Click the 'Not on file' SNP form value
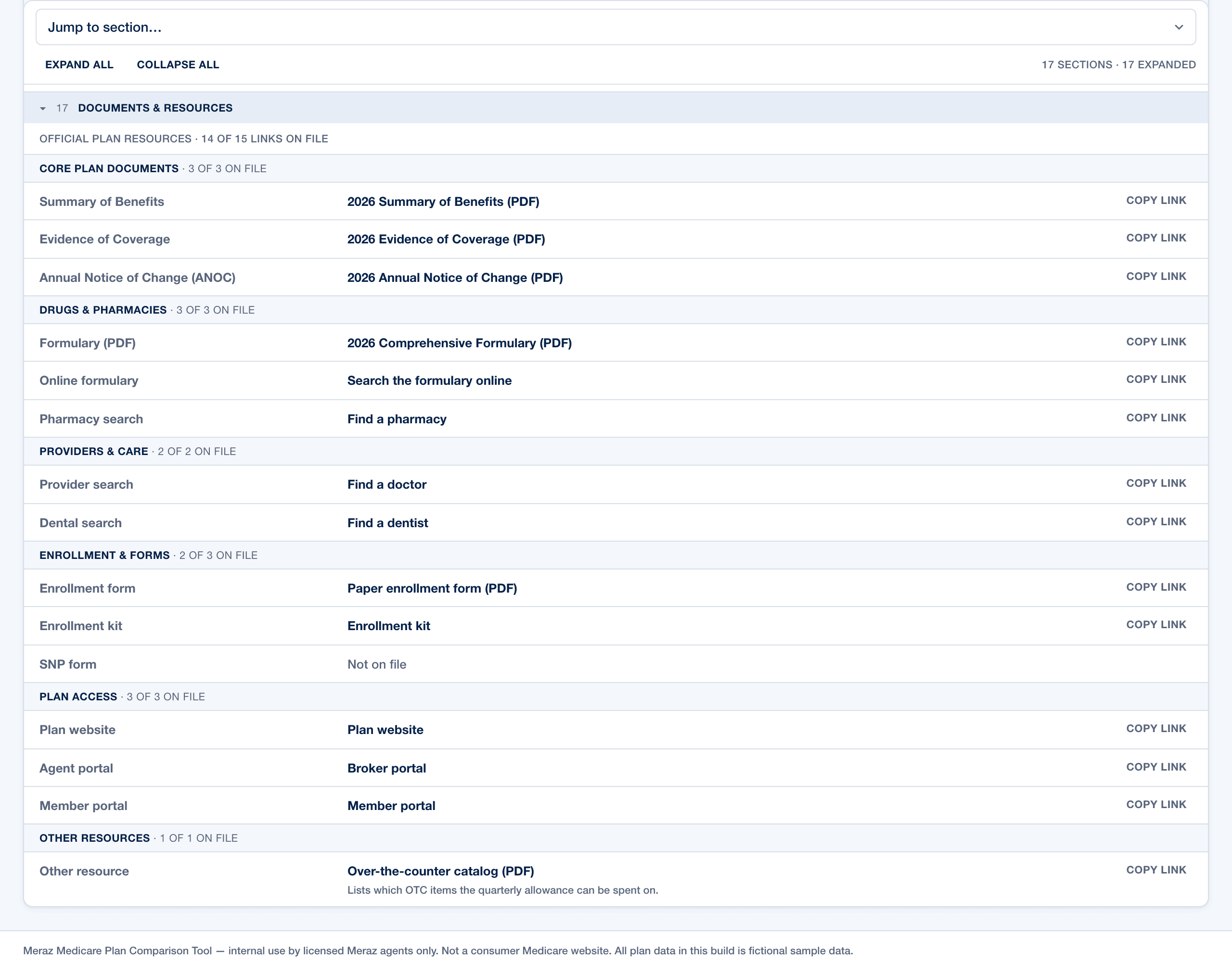Screen dimensions: 1232x962 (376, 664)
